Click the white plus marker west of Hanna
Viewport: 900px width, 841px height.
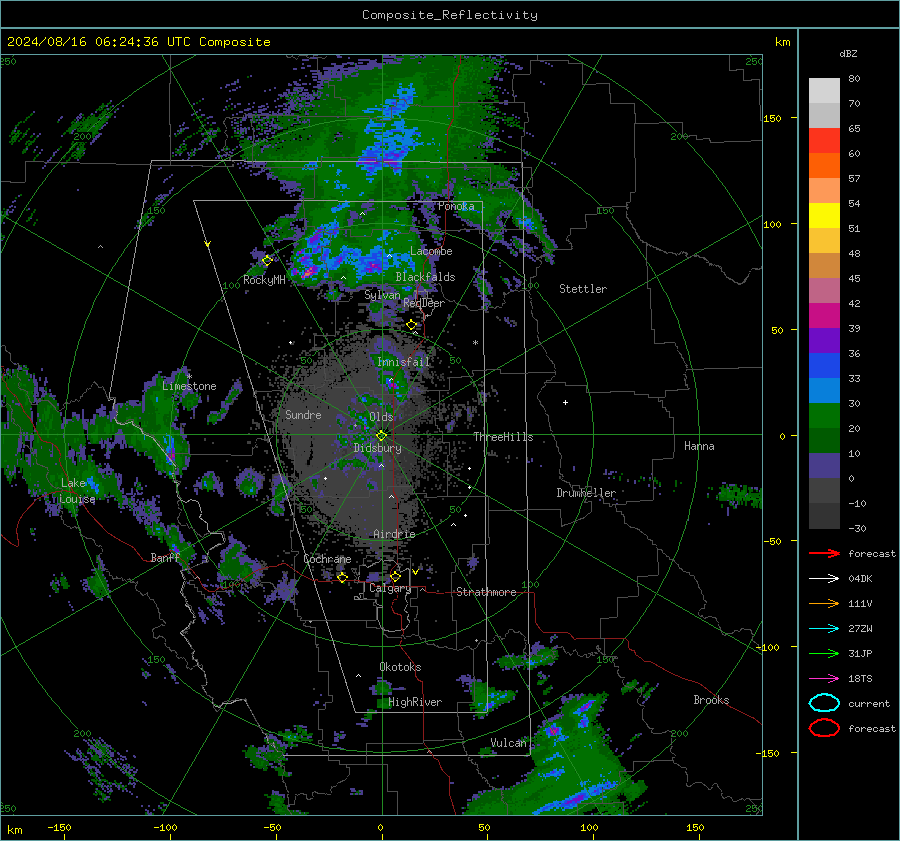pos(565,402)
